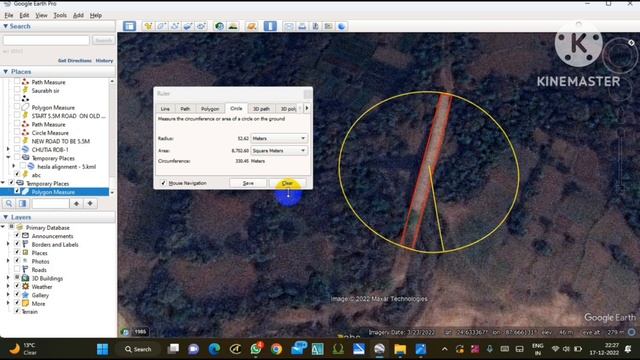The width and height of the screenshot is (640, 360).
Task: Toggle the Ruler tool icon
Action: (x=270, y=26)
